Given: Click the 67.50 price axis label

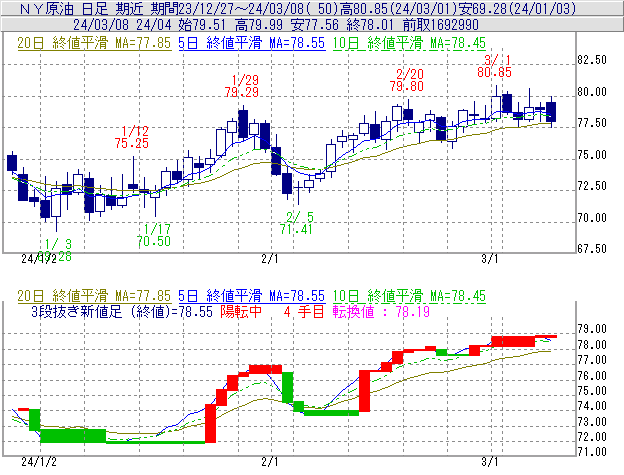Looking at the screenshot, I should click(592, 249).
